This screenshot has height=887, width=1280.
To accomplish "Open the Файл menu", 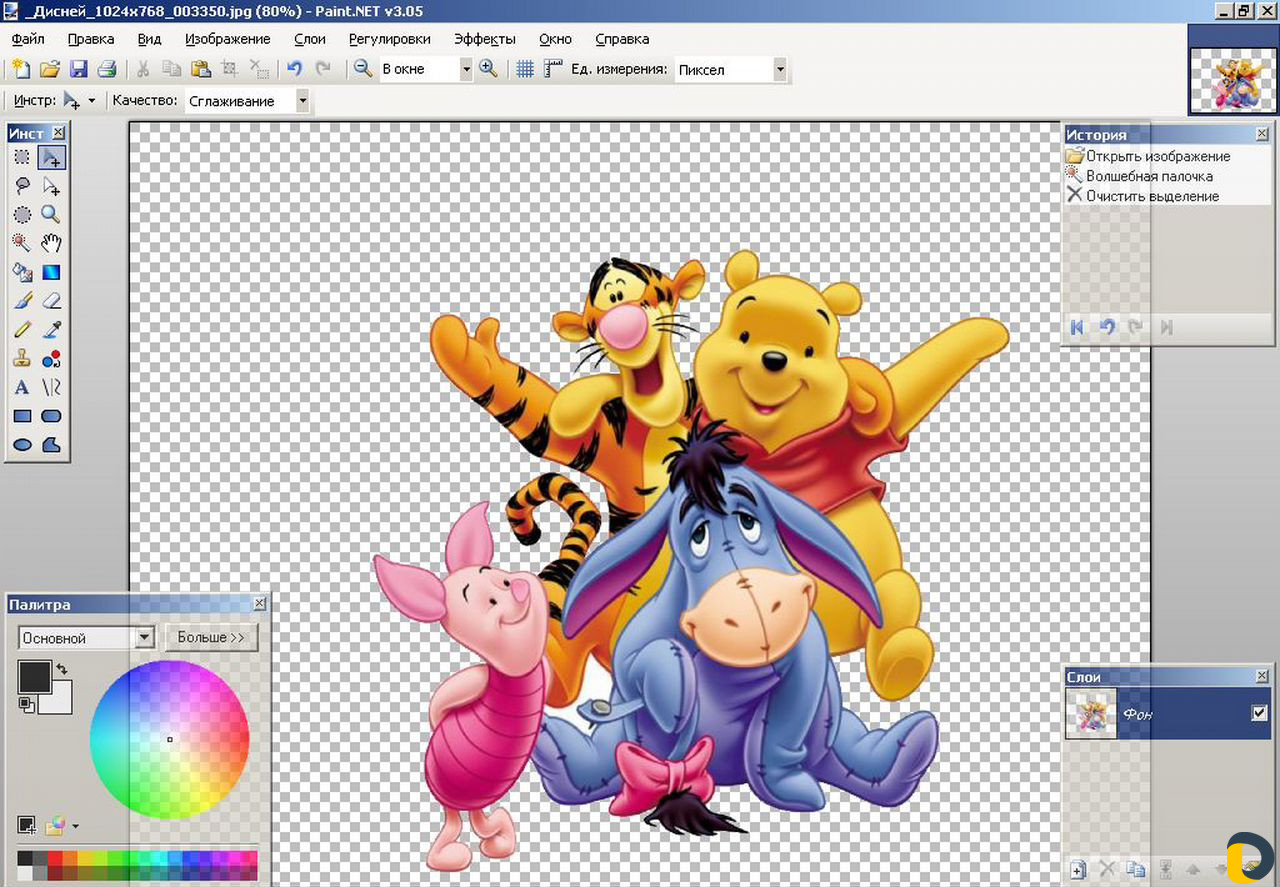I will pos(28,39).
